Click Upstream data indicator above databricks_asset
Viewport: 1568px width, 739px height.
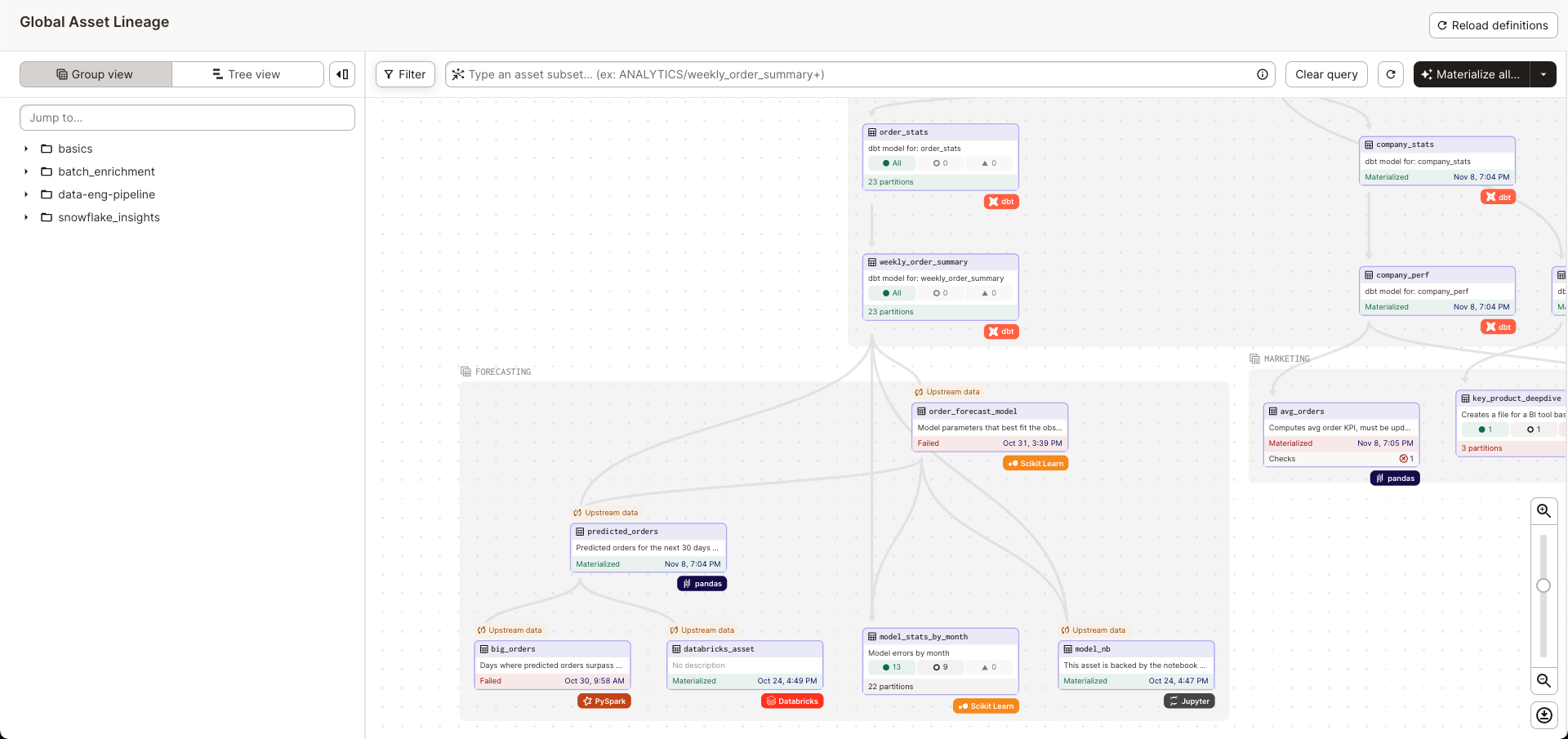pos(702,630)
